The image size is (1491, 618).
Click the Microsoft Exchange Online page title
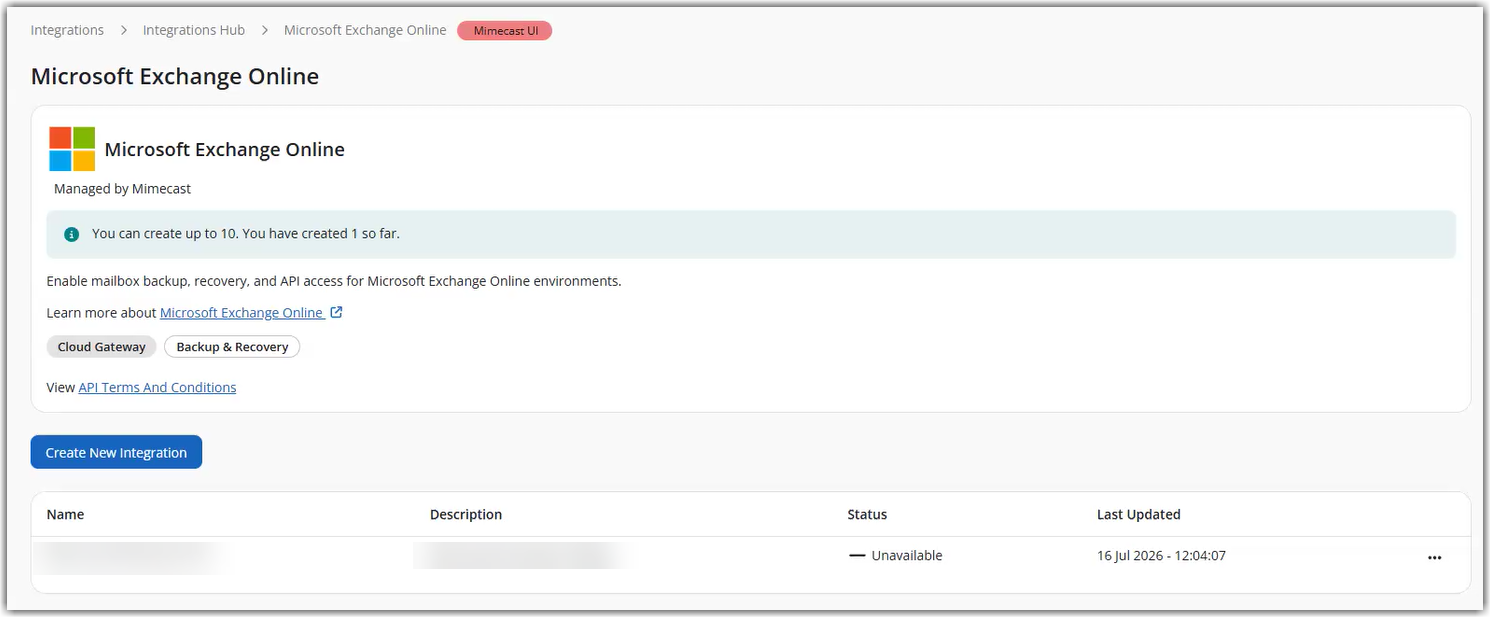click(175, 76)
